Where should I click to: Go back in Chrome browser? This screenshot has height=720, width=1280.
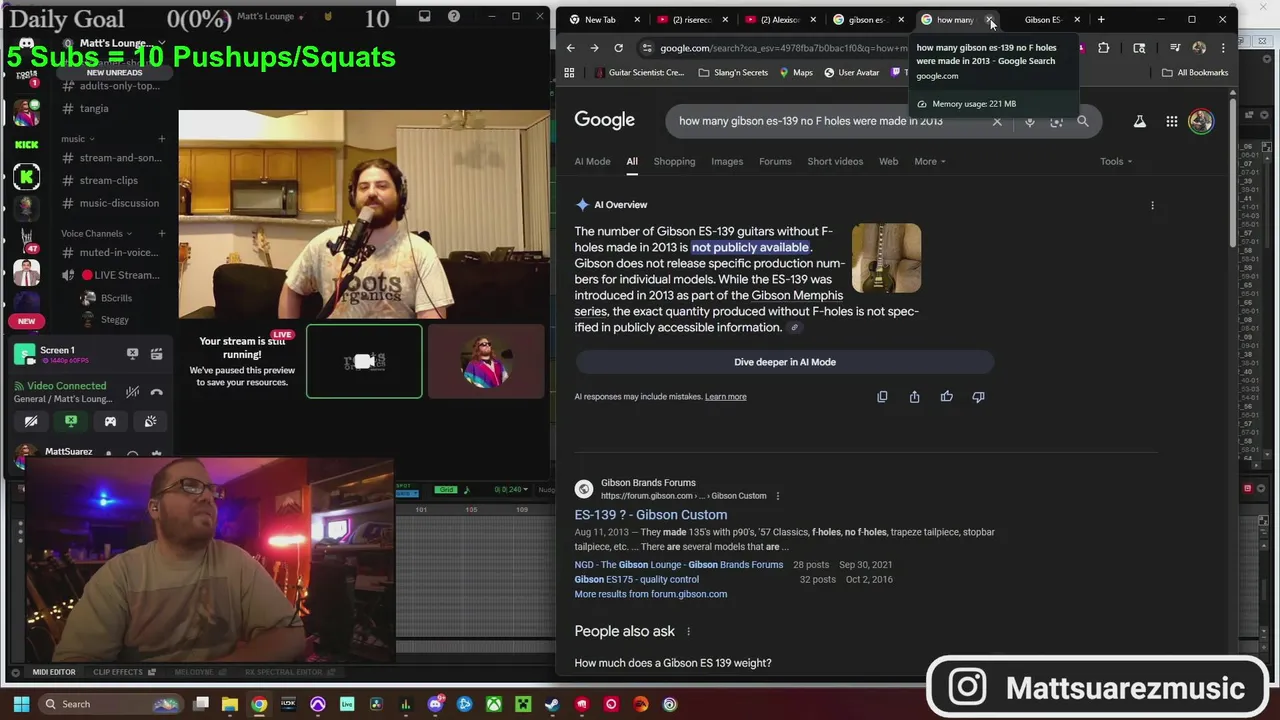tap(570, 48)
